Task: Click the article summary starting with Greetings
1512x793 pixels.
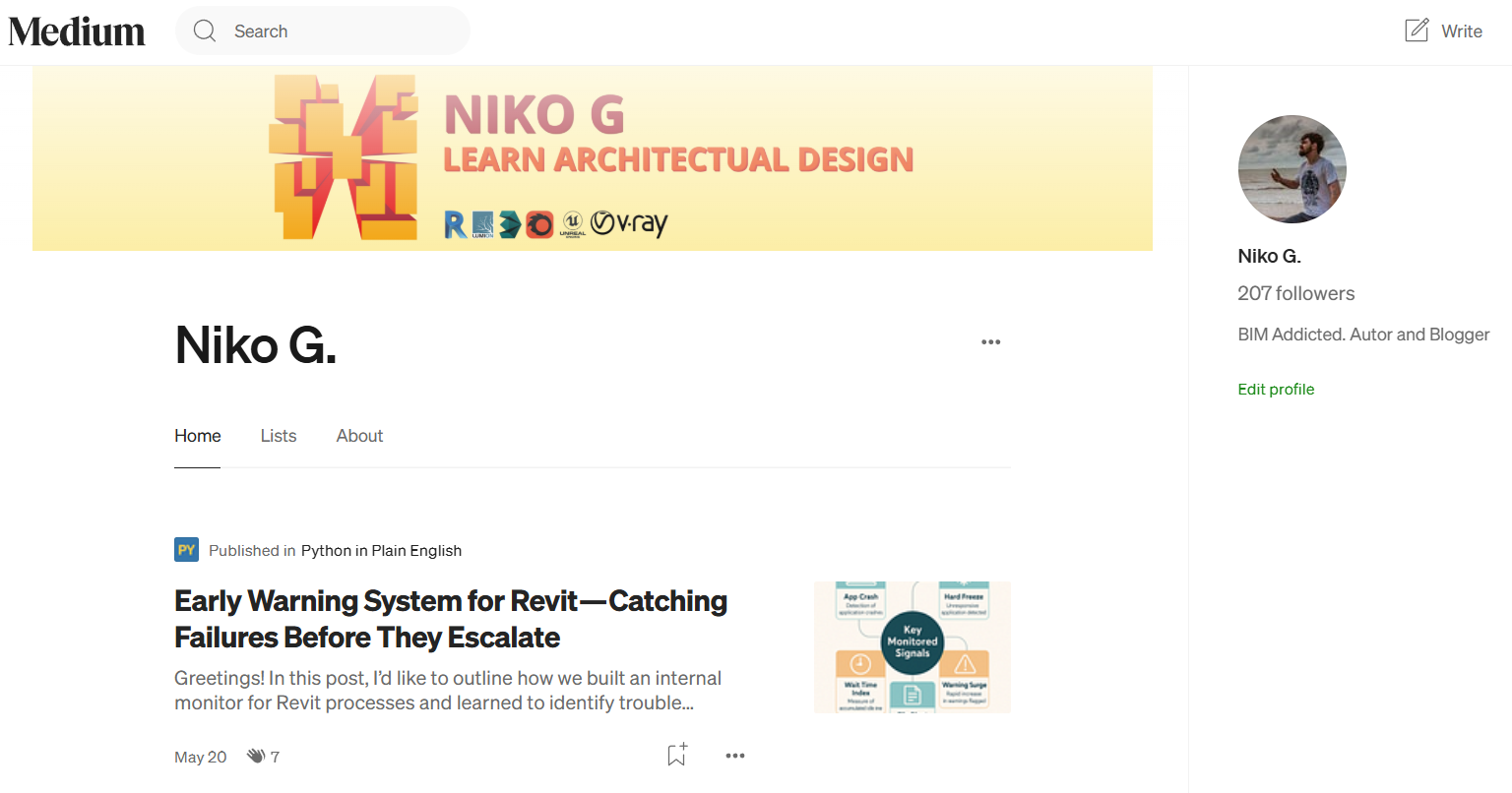Action: point(448,691)
